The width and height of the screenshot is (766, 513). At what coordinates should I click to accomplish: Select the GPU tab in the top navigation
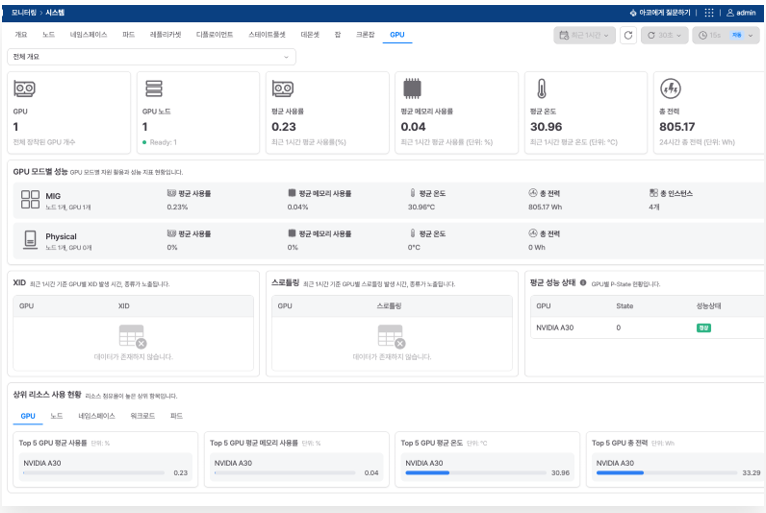[397, 35]
